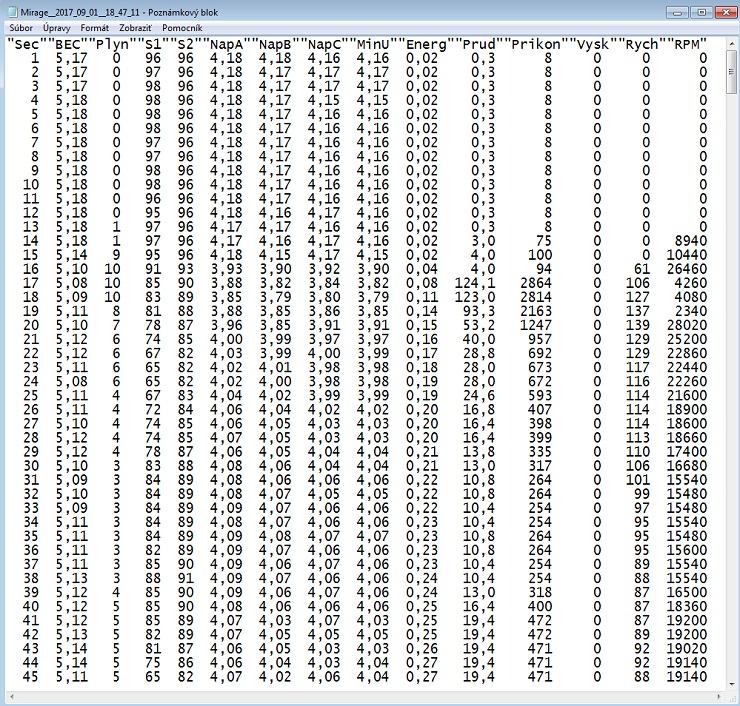Click Prikon value 2163 in row 19
The width and height of the screenshot is (740, 706).
click(x=536, y=311)
